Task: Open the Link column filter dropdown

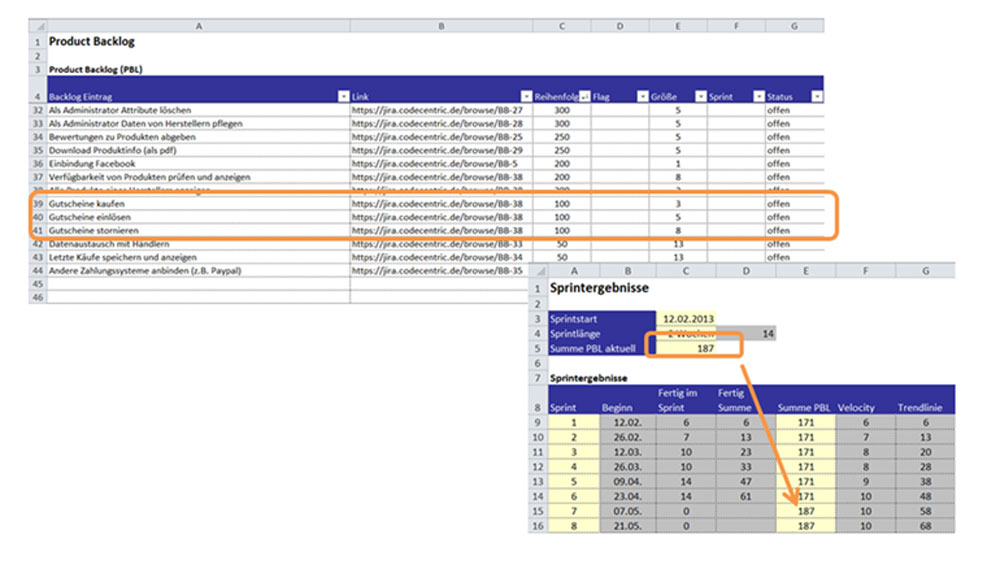Action: [x=524, y=97]
